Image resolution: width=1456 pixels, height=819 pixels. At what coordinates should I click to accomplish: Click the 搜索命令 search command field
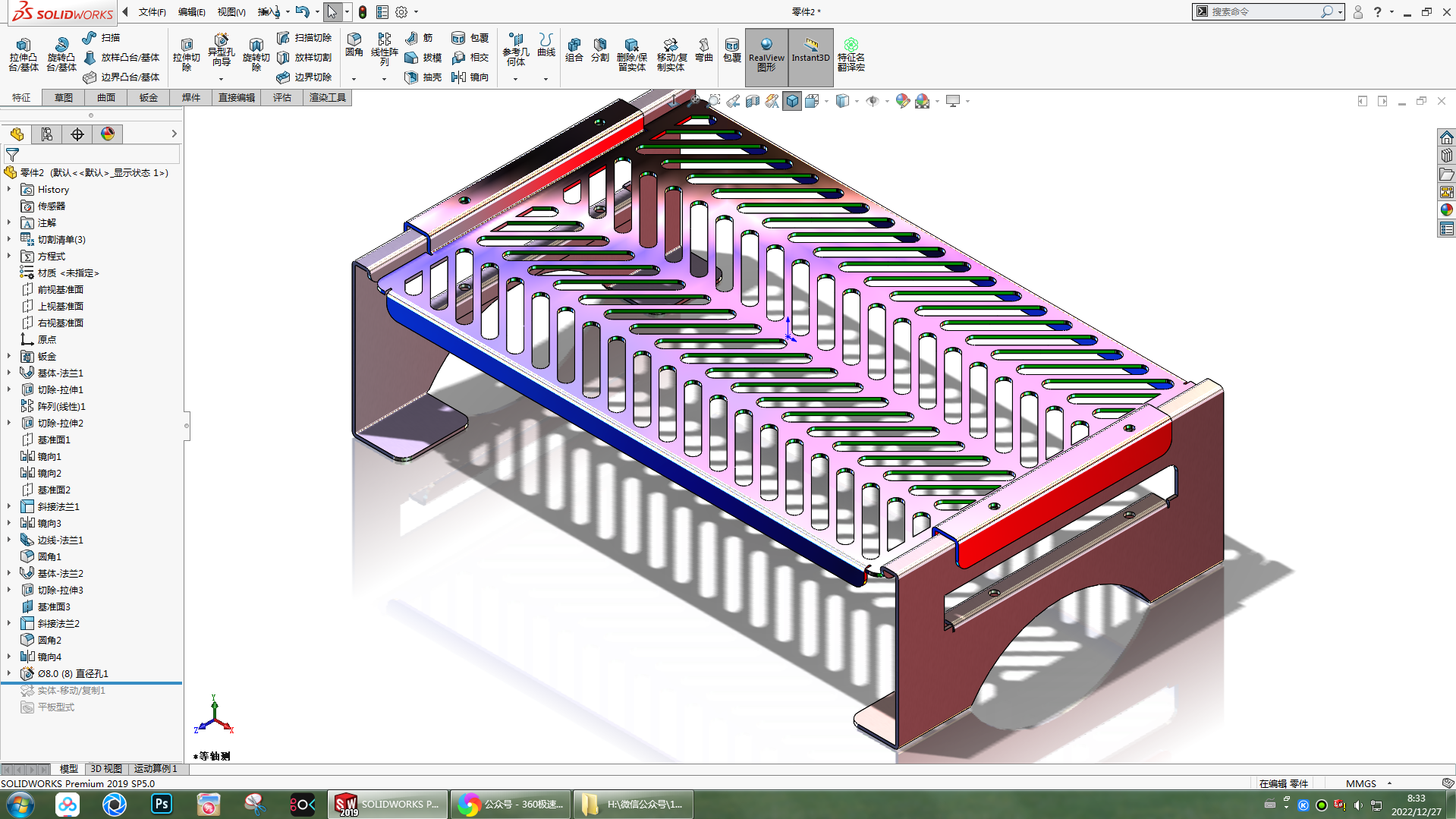pyautogui.click(x=1264, y=12)
